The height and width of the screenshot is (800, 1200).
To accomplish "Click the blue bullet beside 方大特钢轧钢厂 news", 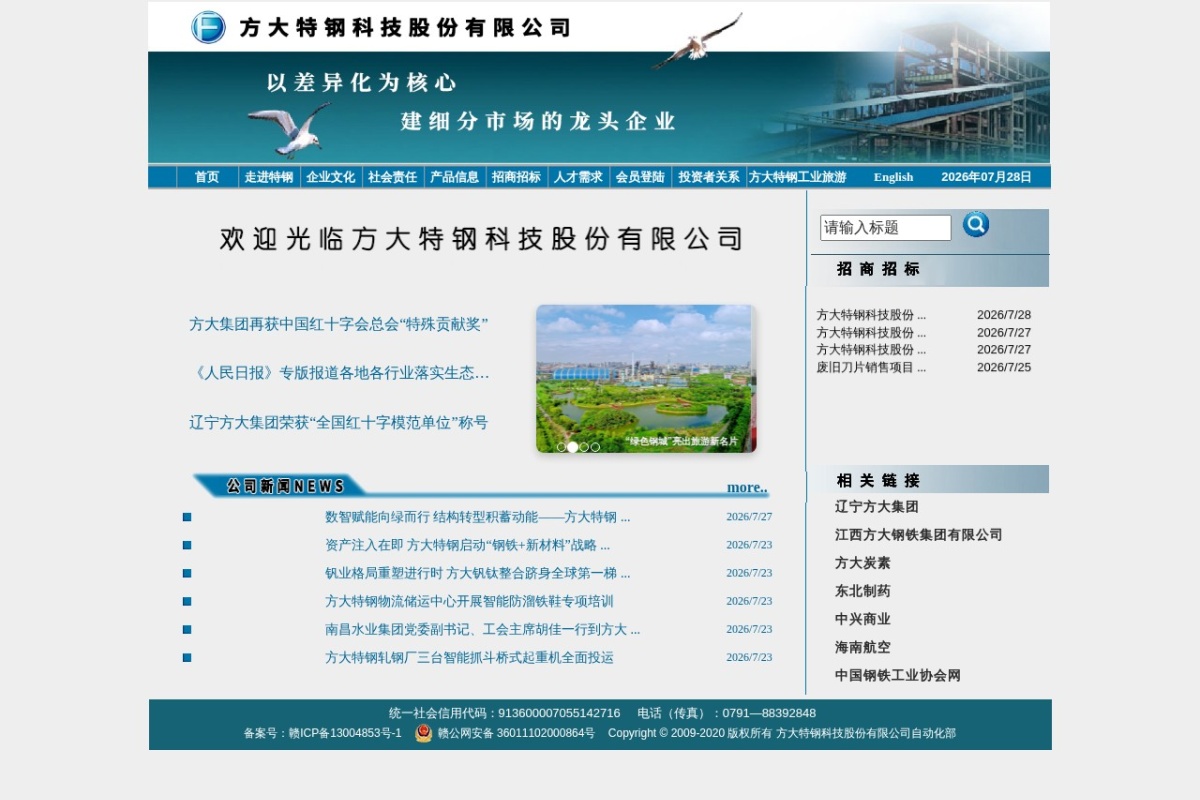I will (187, 657).
